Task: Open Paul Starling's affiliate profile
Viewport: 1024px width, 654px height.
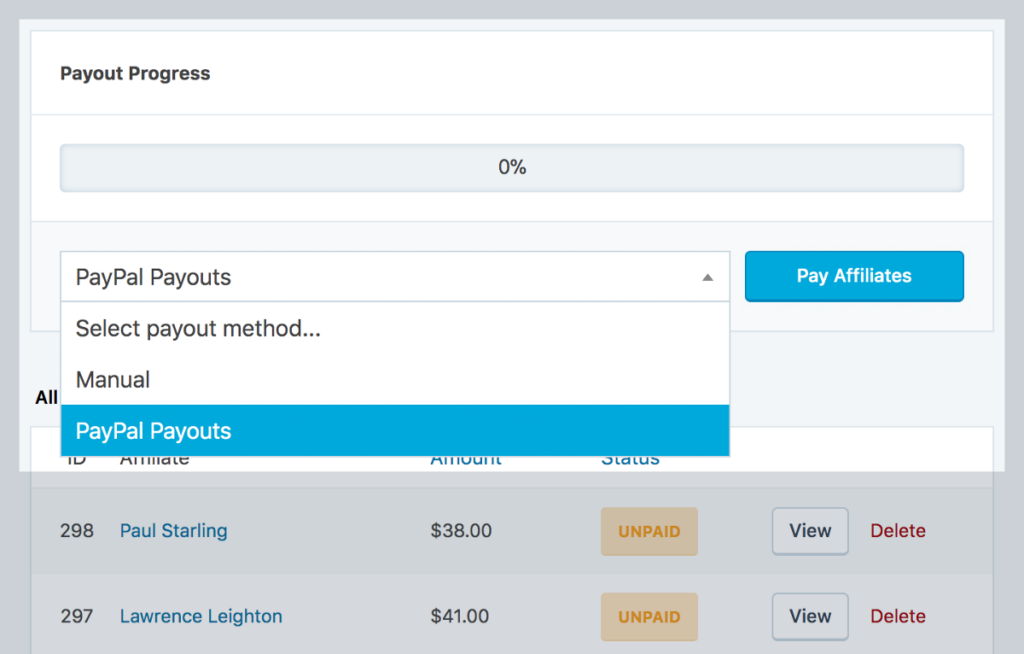Action: (x=172, y=531)
